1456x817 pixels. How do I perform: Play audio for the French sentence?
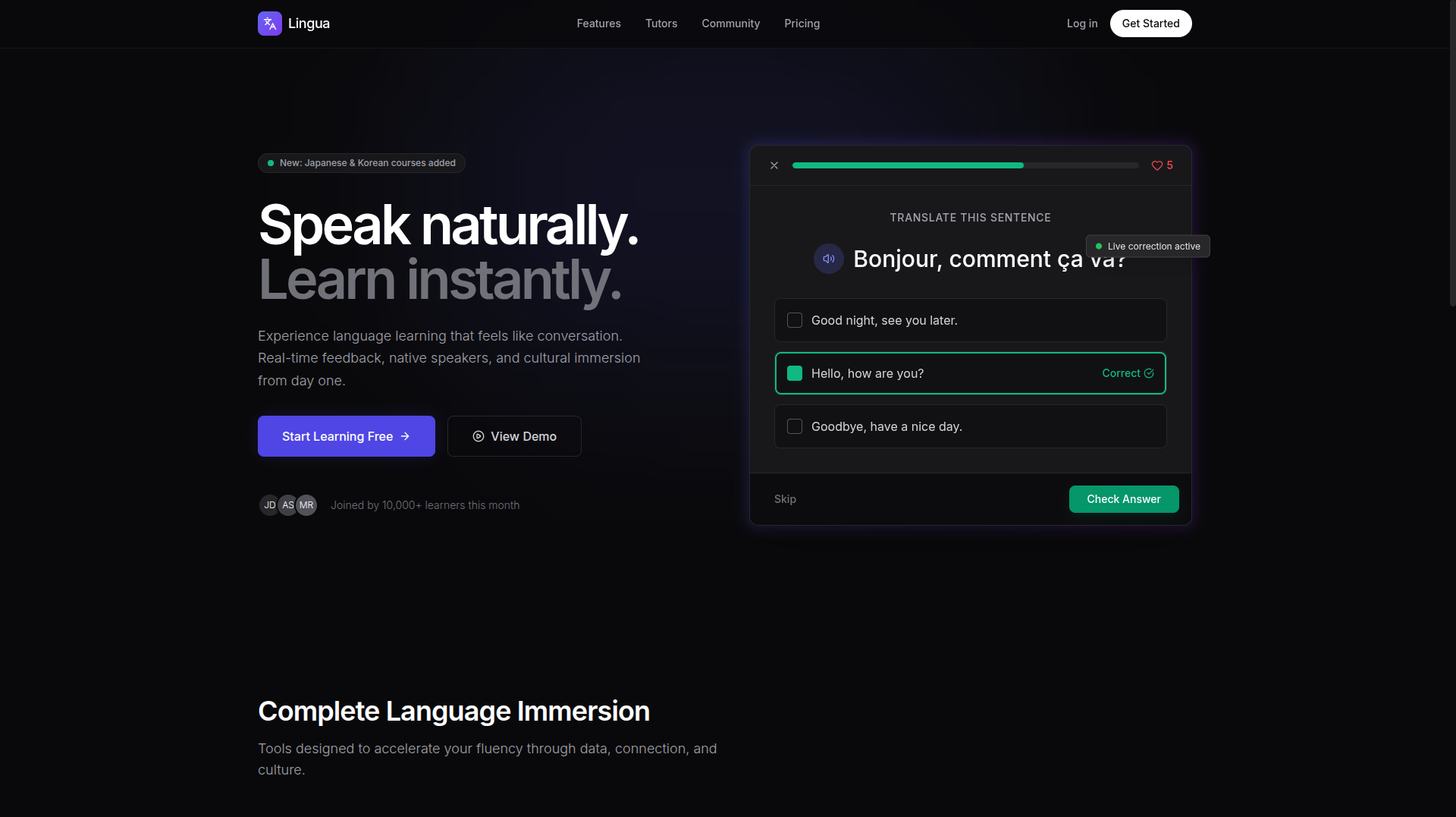pyautogui.click(x=828, y=259)
